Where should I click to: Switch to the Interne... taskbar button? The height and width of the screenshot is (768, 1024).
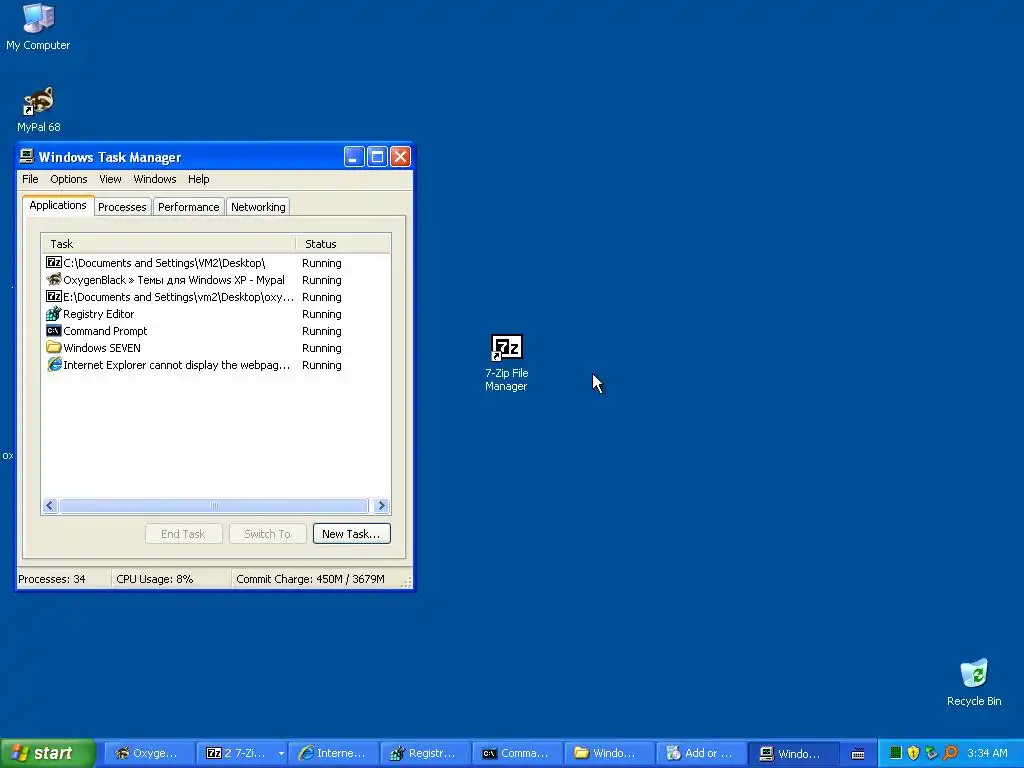pos(333,753)
